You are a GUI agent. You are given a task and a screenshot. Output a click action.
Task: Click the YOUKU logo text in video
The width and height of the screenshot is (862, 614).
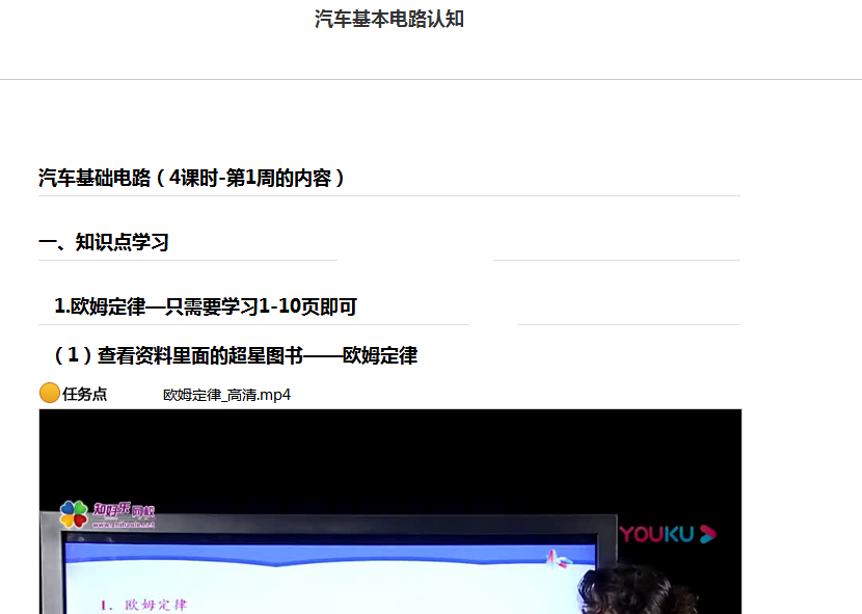[657, 534]
